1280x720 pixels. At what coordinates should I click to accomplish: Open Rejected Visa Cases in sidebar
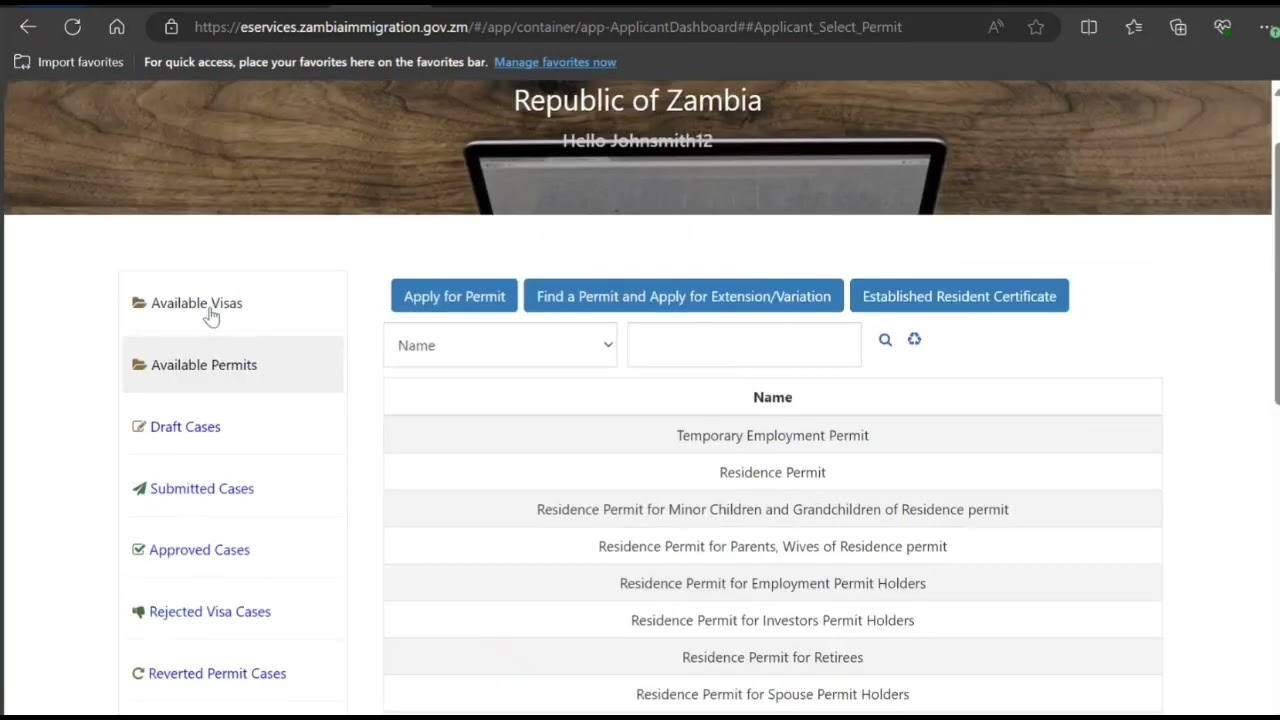coord(210,612)
